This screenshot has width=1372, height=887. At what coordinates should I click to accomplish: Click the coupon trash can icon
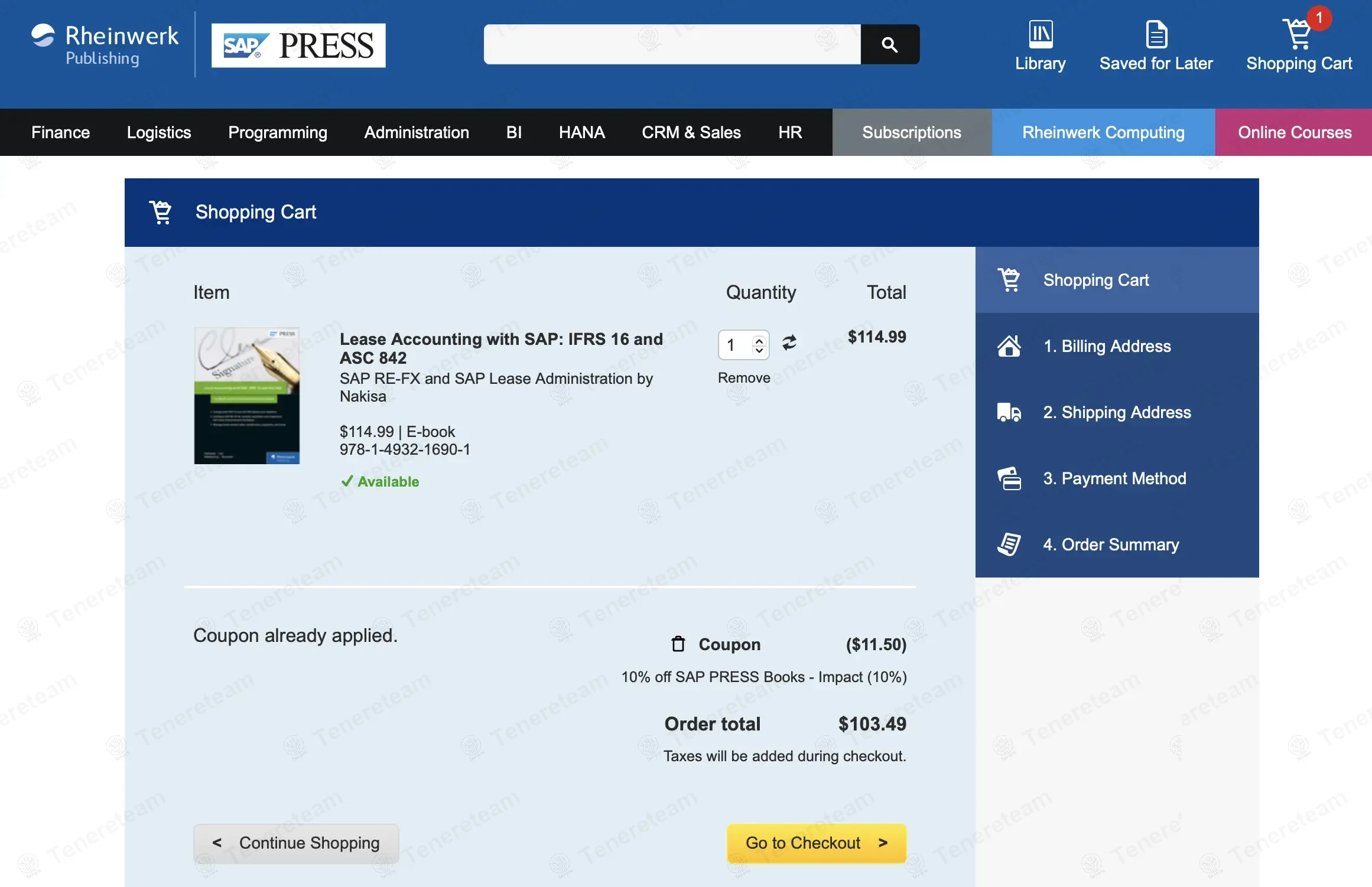coord(678,644)
